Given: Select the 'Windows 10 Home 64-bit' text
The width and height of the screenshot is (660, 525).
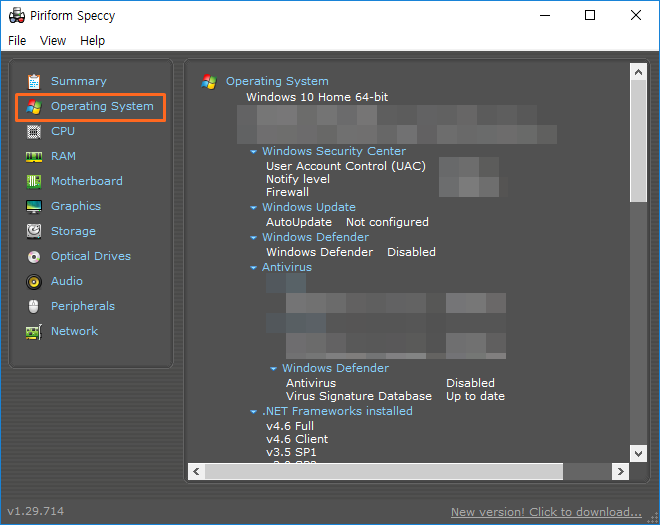Looking at the screenshot, I should [x=317, y=97].
